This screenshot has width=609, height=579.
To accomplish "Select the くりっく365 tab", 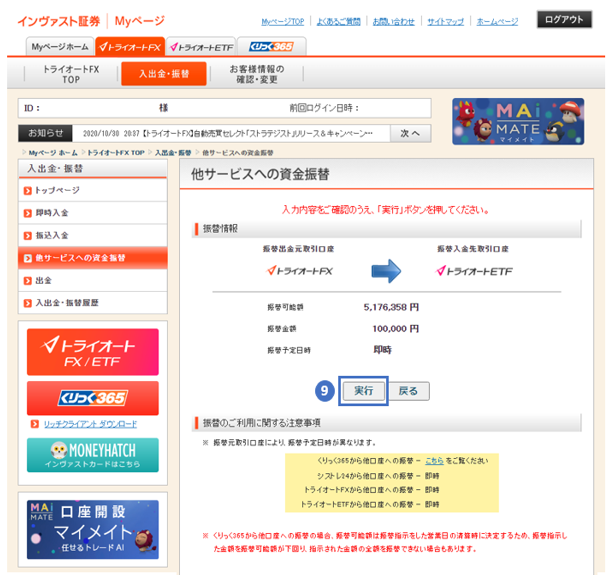I will point(271,47).
